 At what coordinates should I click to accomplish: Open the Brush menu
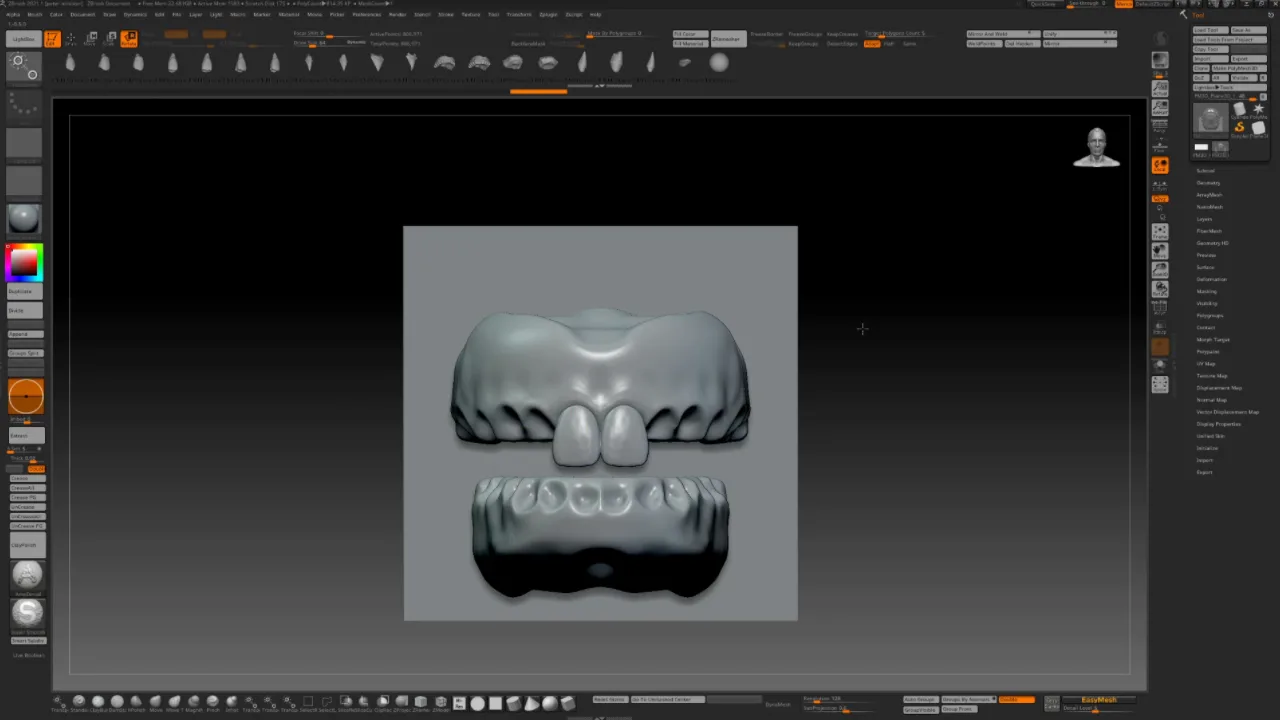pos(35,15)
